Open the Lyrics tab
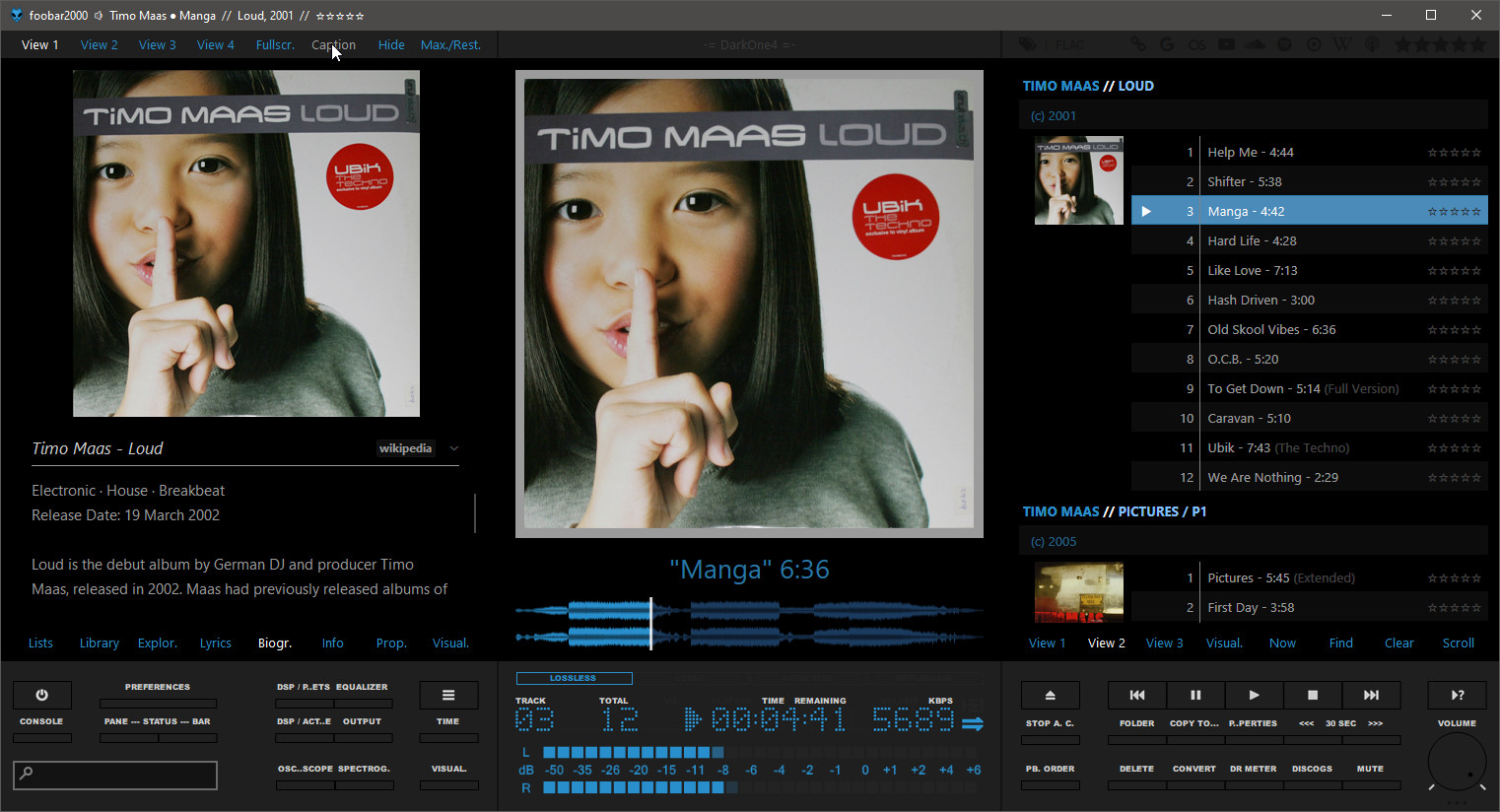 [216, 643]
